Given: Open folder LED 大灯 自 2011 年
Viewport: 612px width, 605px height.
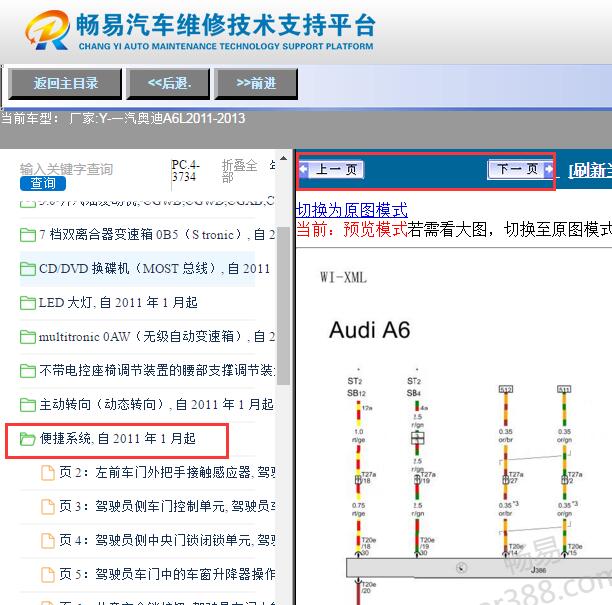Looking at the screenshot, I should [x=109, y=302].
